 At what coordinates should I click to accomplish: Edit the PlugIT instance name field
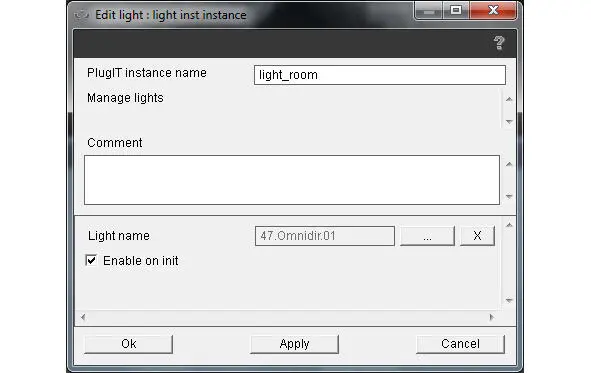380,75
